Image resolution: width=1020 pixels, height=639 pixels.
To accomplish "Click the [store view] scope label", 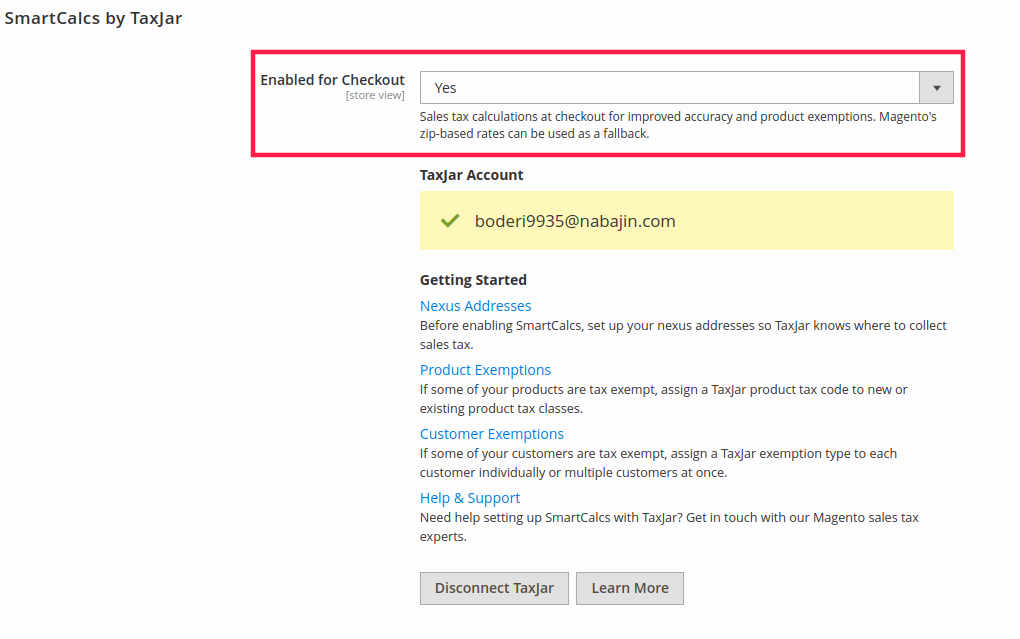I will [375, 96].
